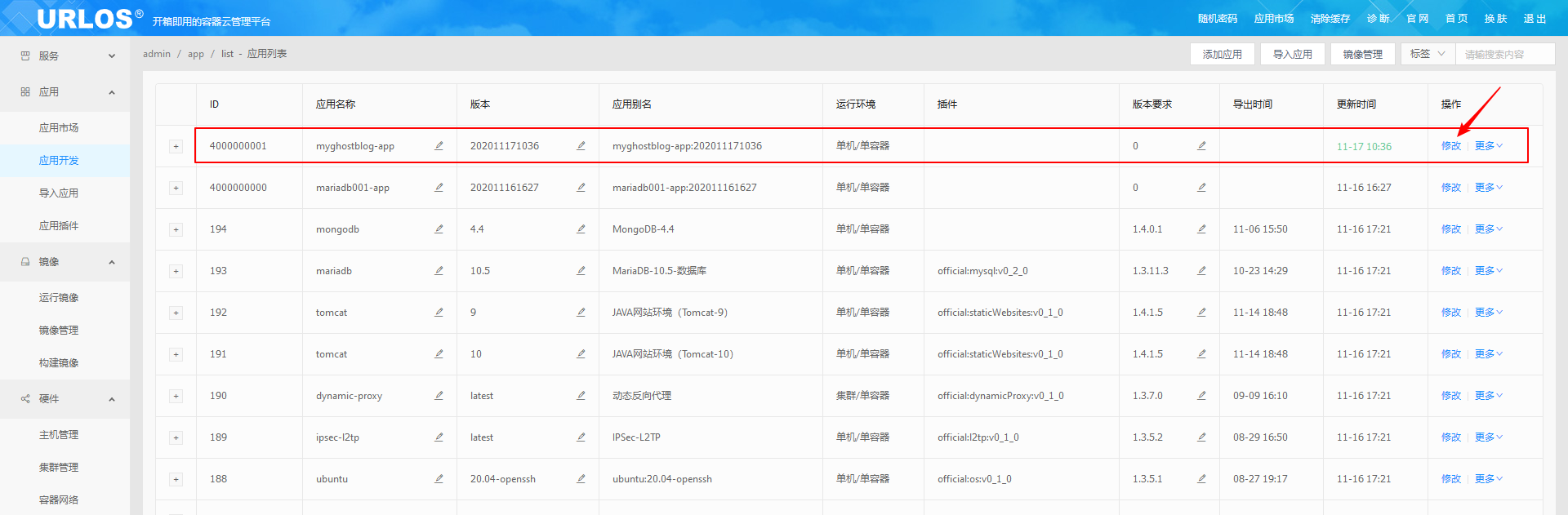Image resolution: width=1568 pixels, height=515 pixels.
Task: Click 退出 to log out
Action: (x=1535, y=19)
